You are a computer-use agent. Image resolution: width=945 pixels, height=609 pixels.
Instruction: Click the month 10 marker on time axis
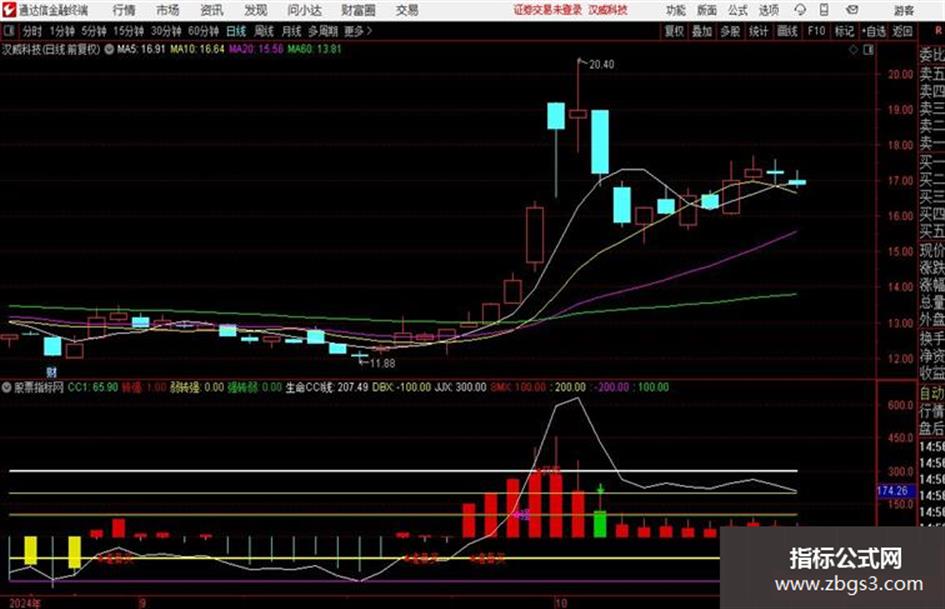[561, 603]
